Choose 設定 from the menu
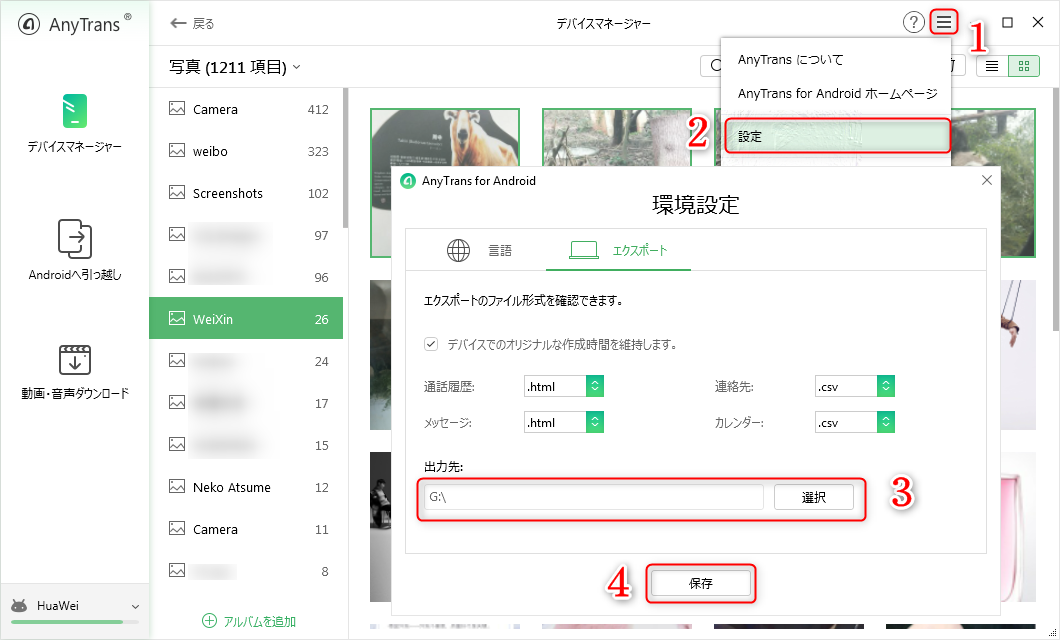Viewport: 1060px width, 640px height. click(837, 136)
